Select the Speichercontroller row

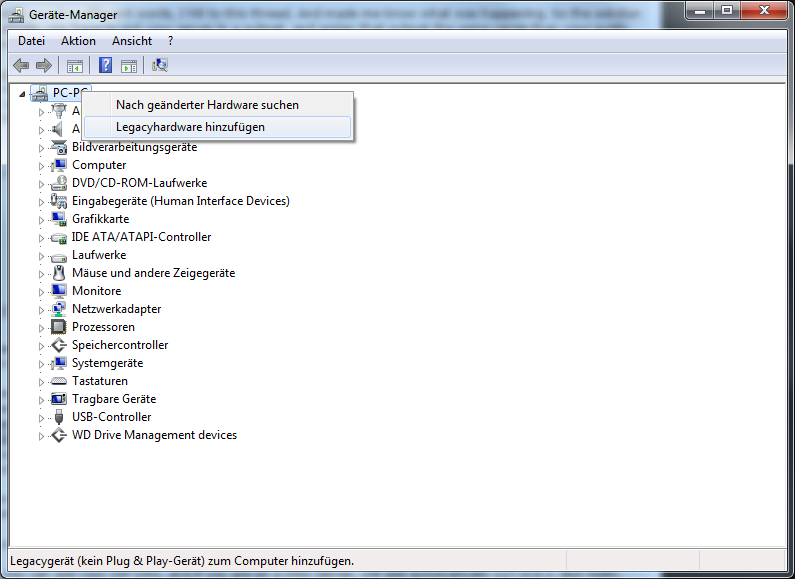pos(120,345)
